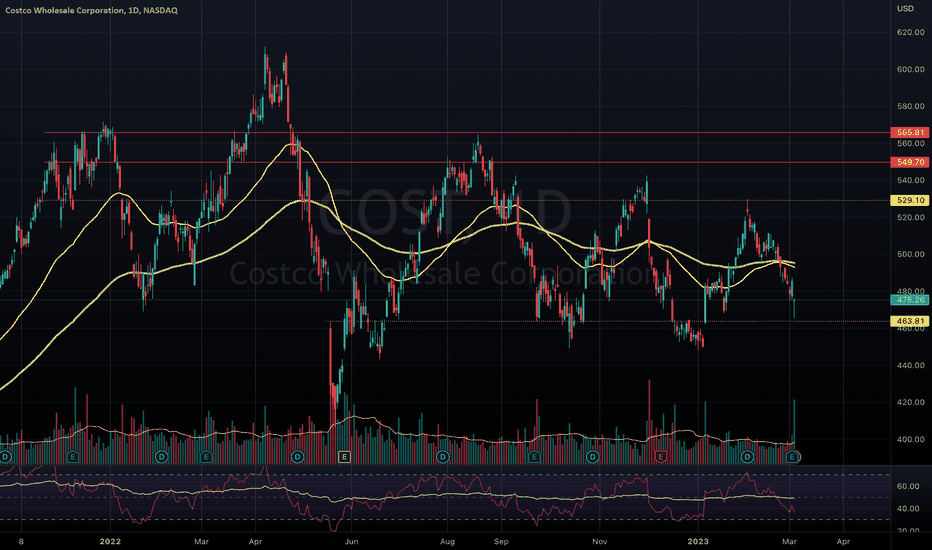Select the upper red horizontal line at 565.91
This screenshot has height=550, width=932.
(467, 132)
